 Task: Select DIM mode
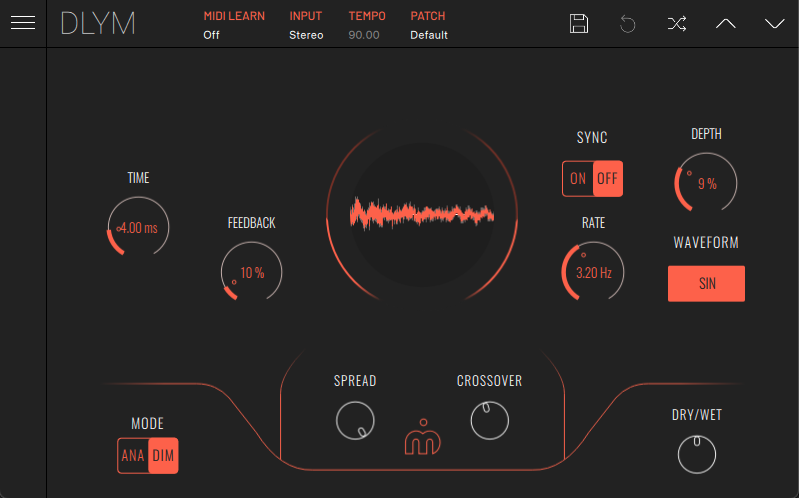pos(163,456)
